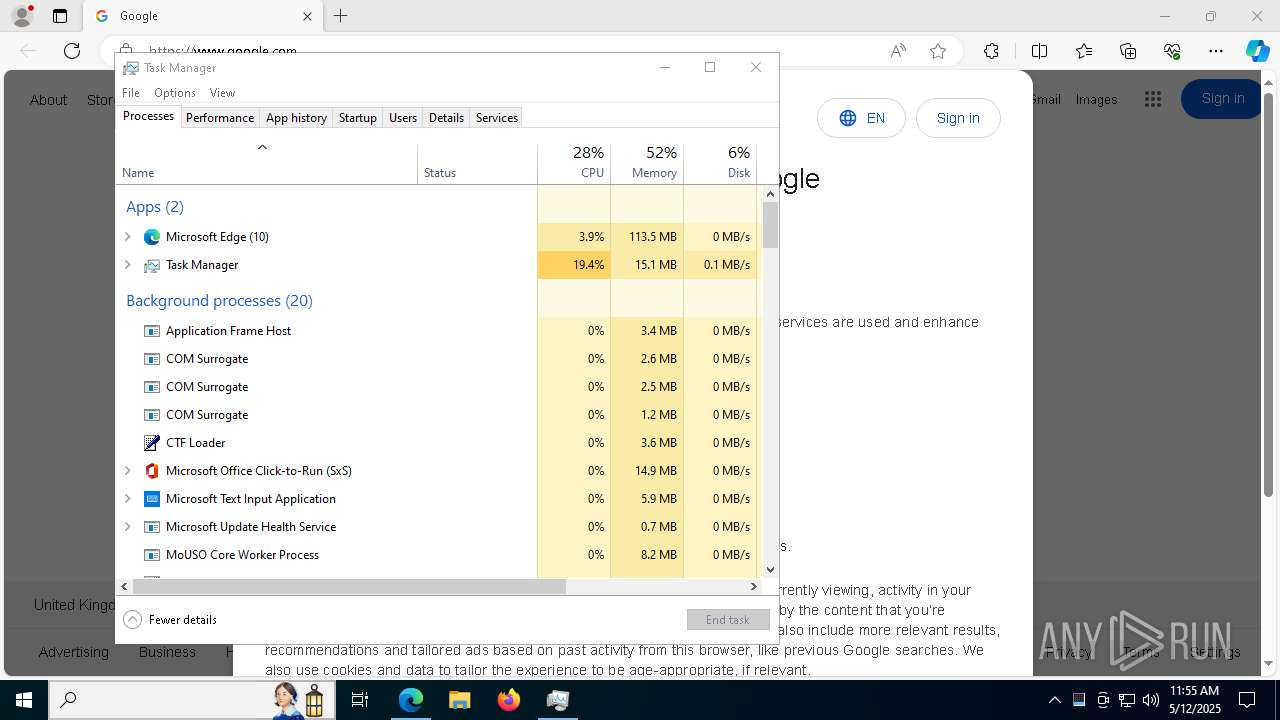Click MoUSO Core Worker Process icon
This screenshot has width=1280, height=720.
click(x=152, y=555)
